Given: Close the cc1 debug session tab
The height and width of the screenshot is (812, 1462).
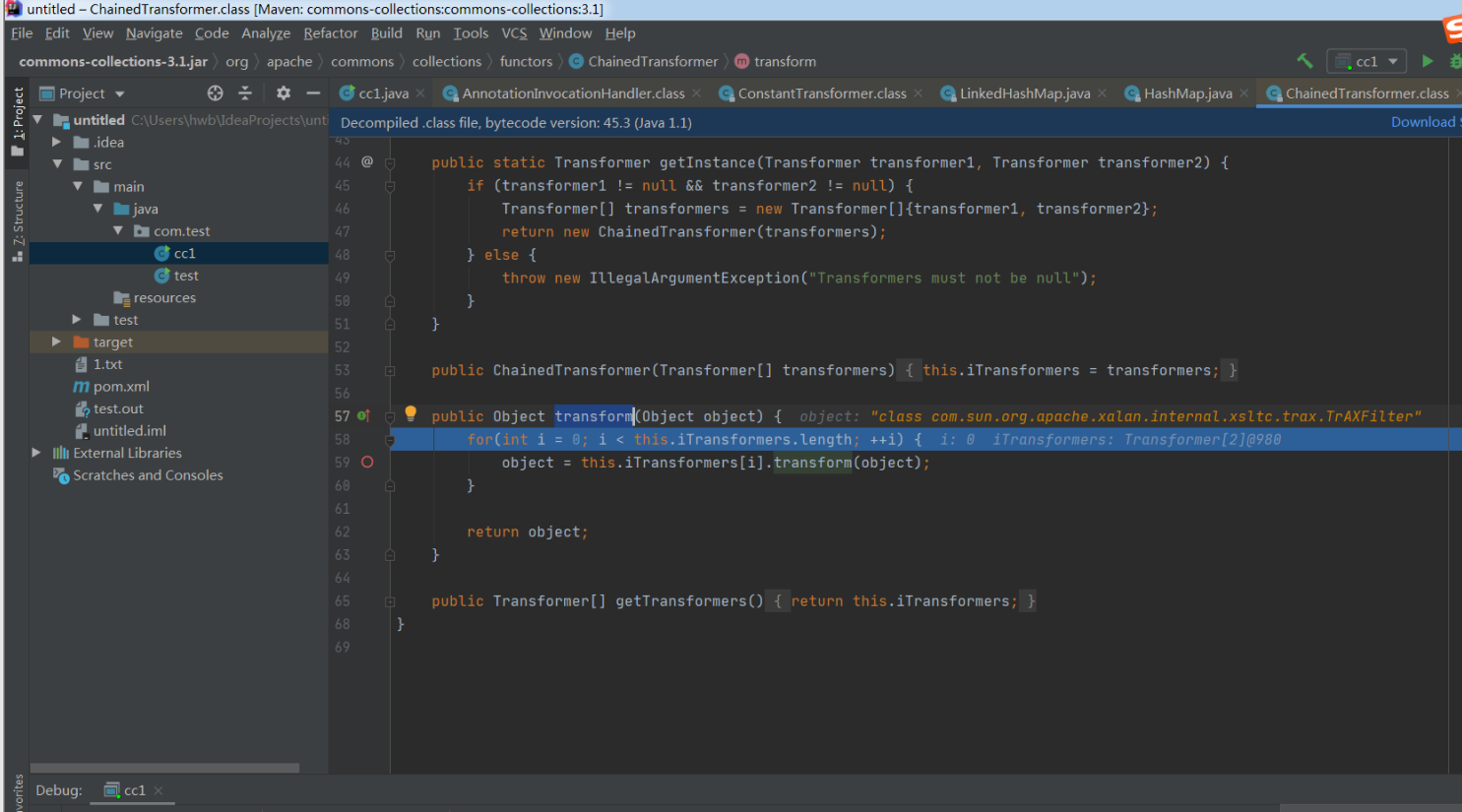Looking at the screenshot, I should point(158,790).
